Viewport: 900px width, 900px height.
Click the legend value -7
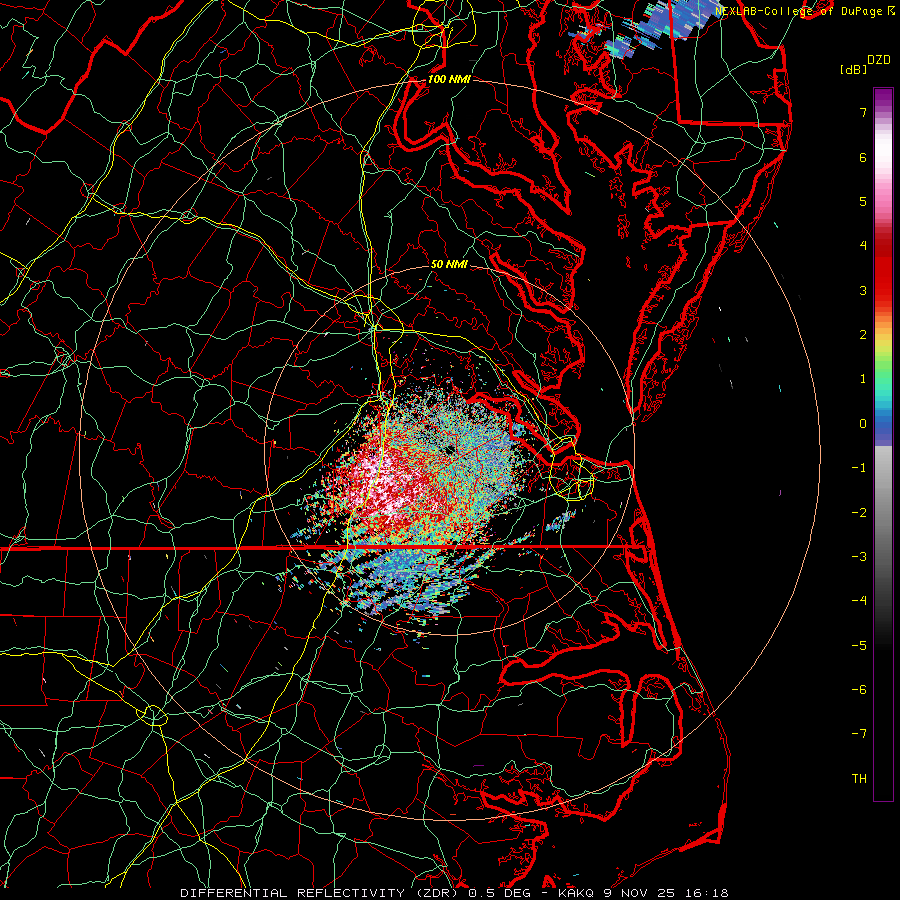tap(859, 734)
